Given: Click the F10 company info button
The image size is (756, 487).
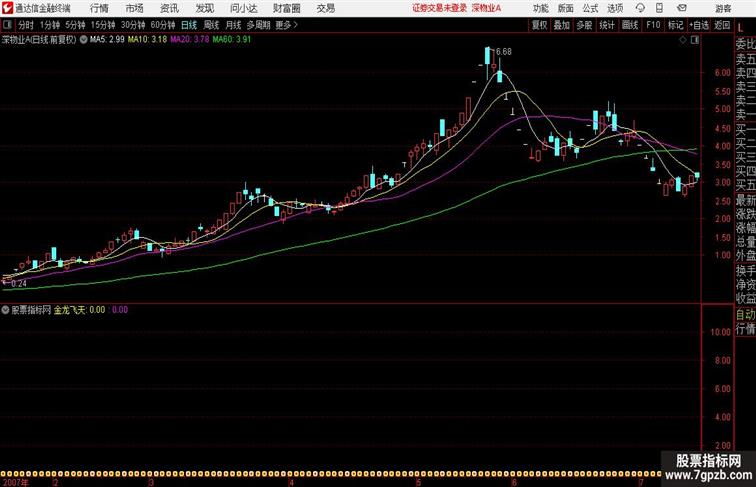Looking at the screenshot, I should pyautogui.click(x=653, y=25).
